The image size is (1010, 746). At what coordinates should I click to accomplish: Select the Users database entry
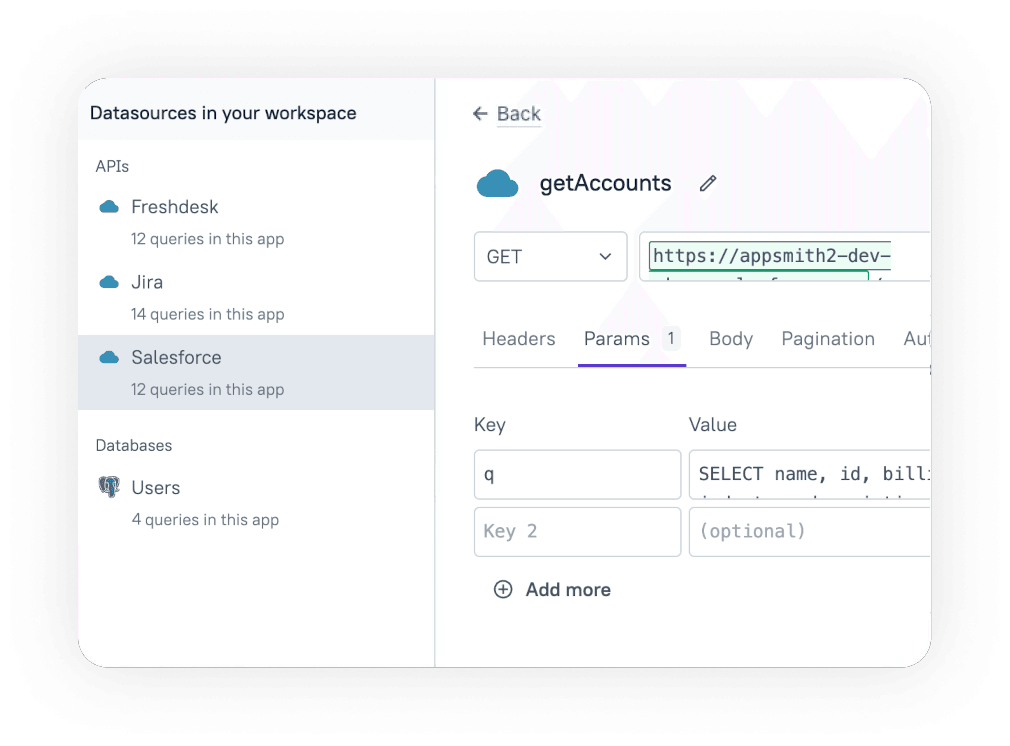click(155, 487)
